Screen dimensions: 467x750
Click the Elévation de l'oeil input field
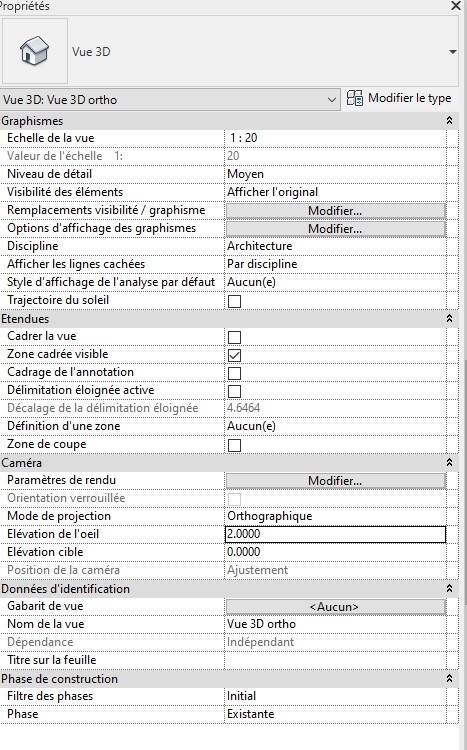click(x=335, y=534)
